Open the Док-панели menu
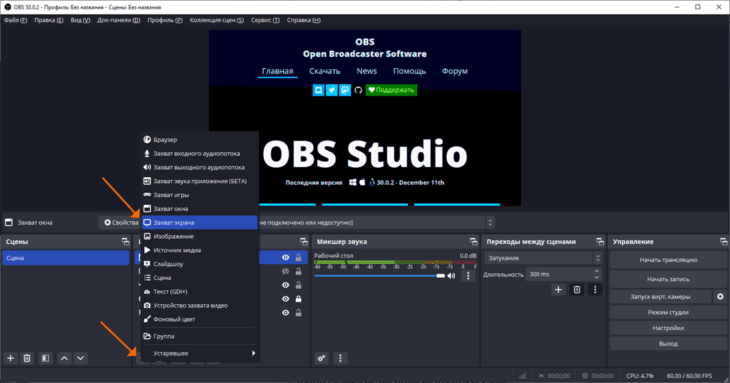Screen dimensions: 730x383 (x=118, y=20)
